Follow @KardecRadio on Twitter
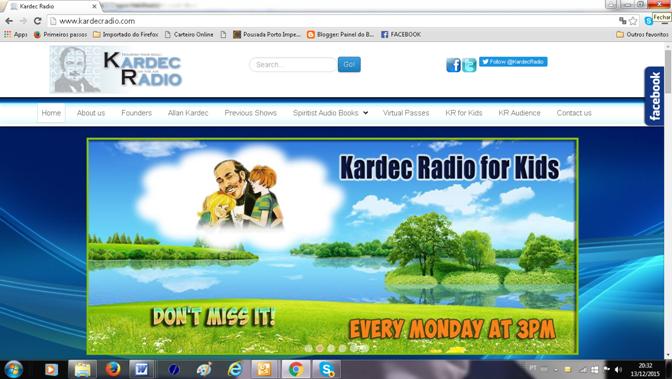Image resolution: width=672 pixels, height=379 pixels. (x=513, y=62)
